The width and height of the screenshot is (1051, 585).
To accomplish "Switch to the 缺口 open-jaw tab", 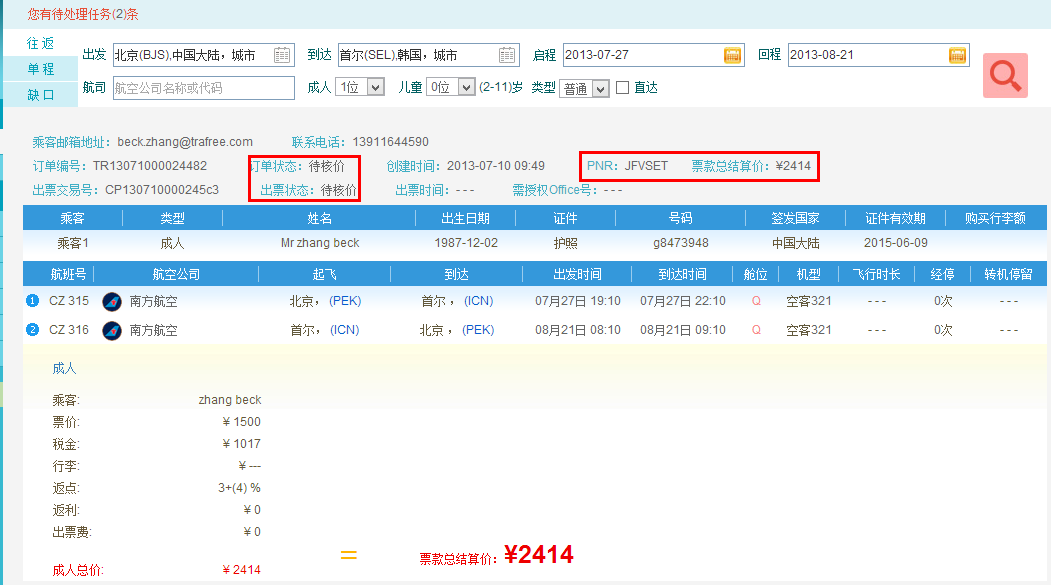I will point(41,95).
